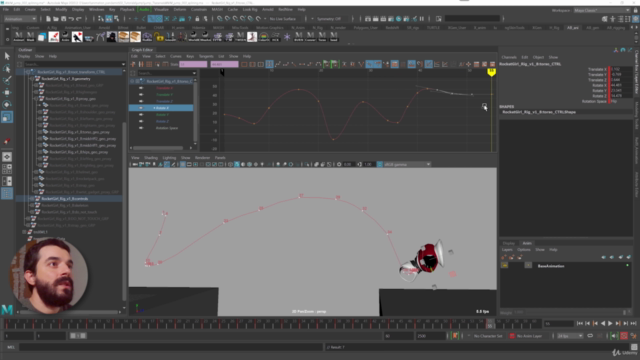Open the sRGB gamma view transform dropdown

[407, 164]
